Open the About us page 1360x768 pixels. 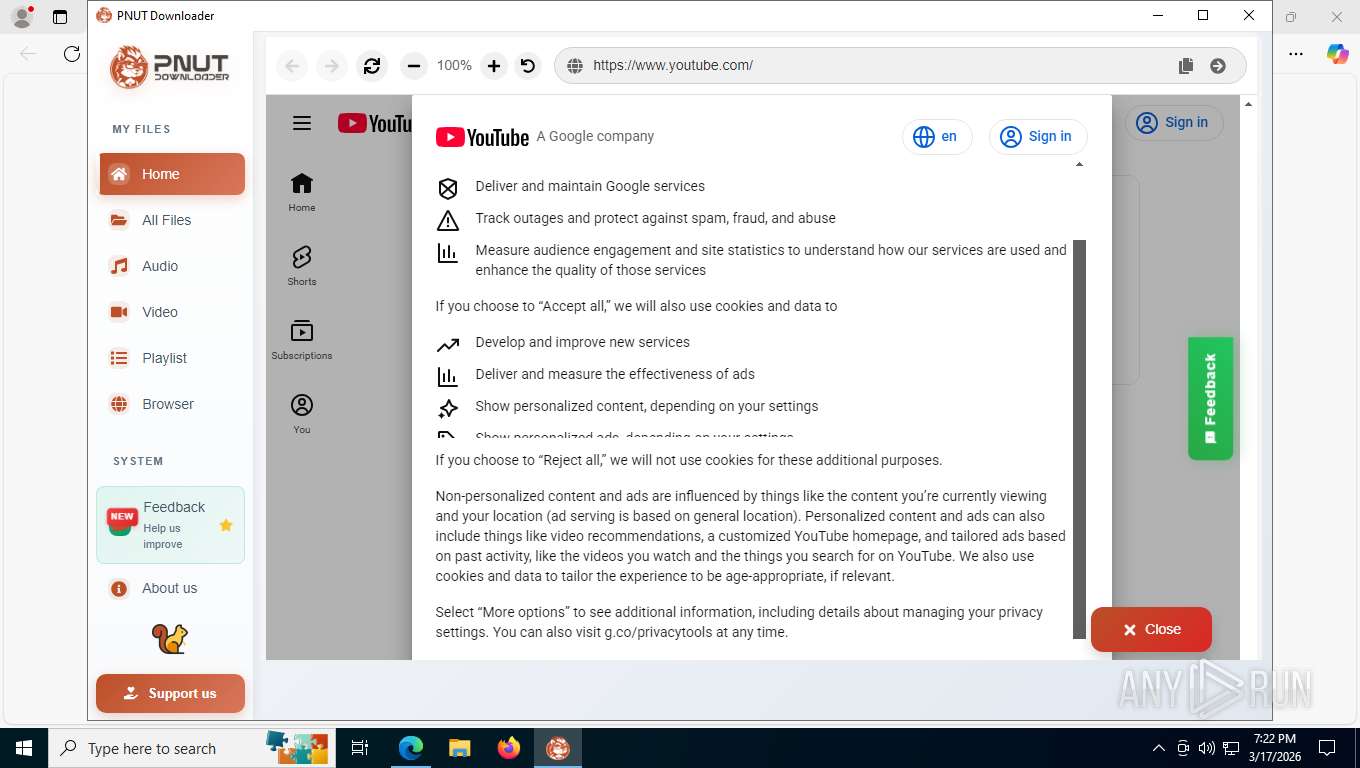coord(172,588)
